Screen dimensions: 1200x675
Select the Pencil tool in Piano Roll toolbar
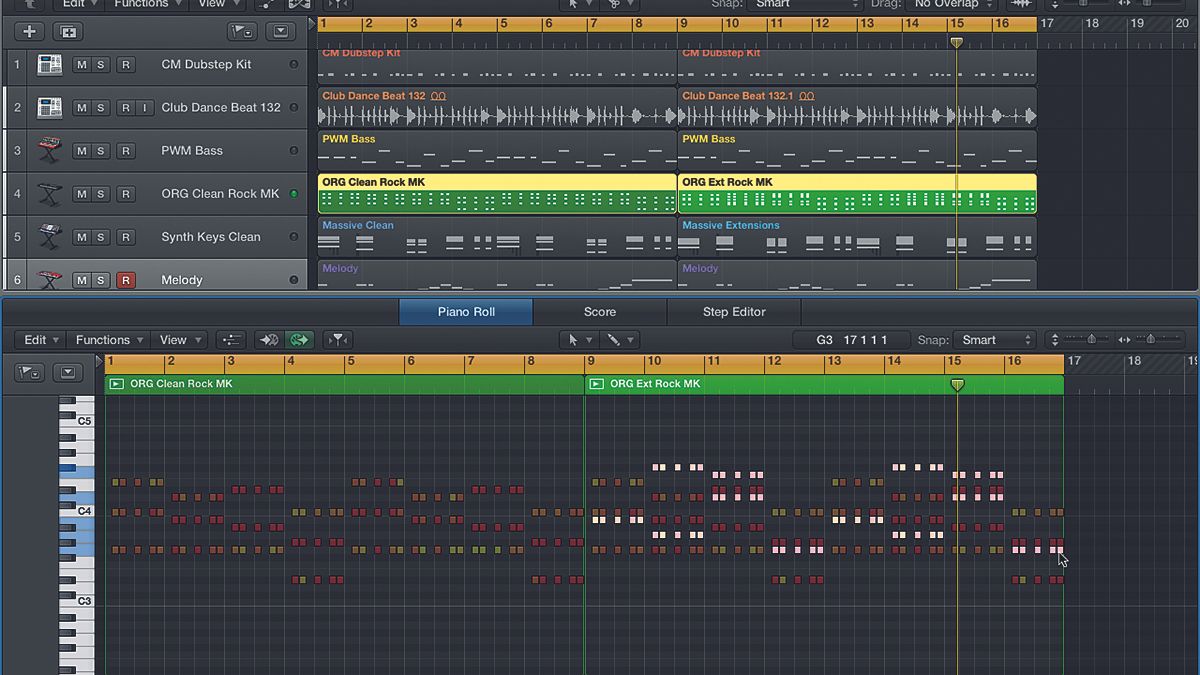pos(614,340)
